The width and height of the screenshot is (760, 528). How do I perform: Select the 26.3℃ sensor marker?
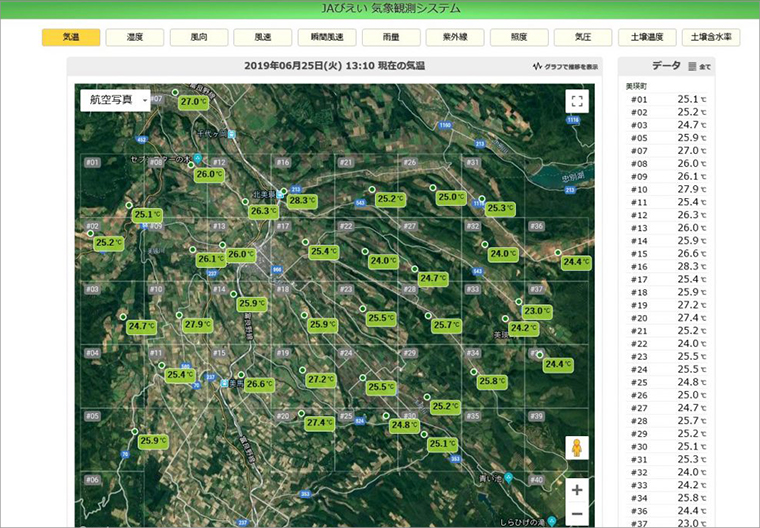point(264,211)
